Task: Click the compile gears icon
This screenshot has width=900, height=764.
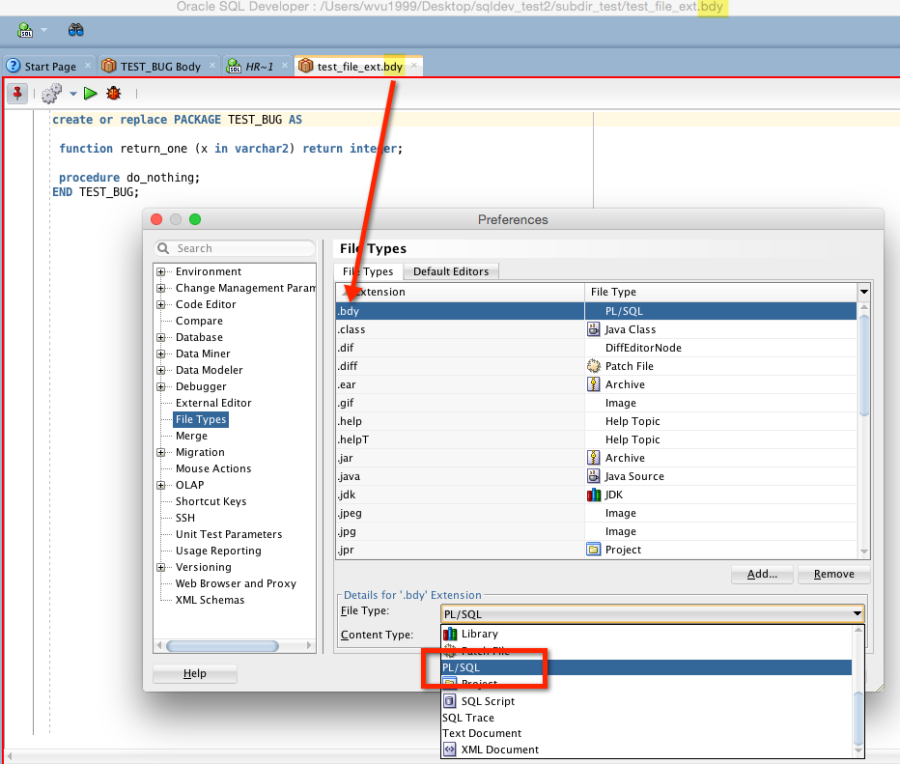Action: (51, 94)
